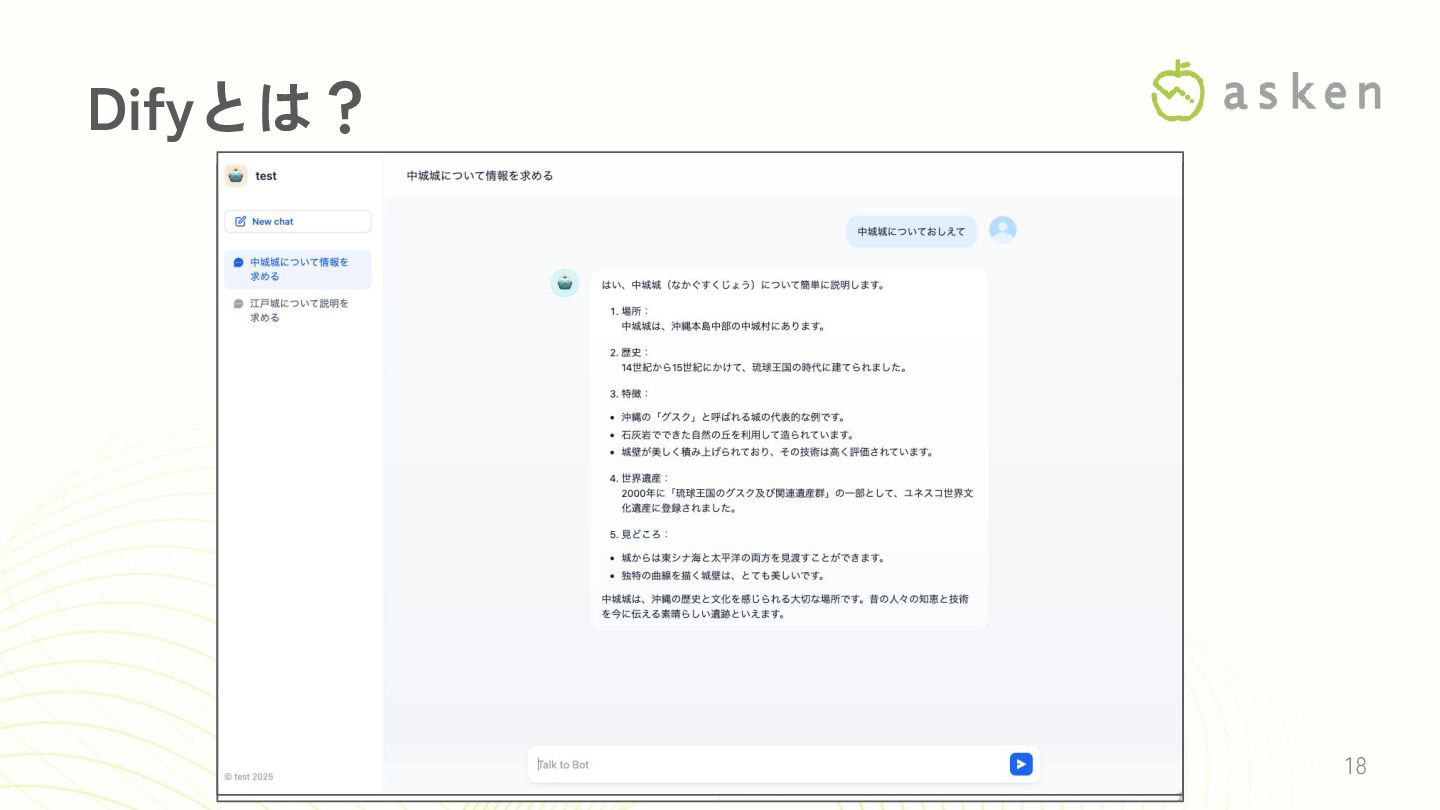Click the © test 2025 footer text

point(249,777)
